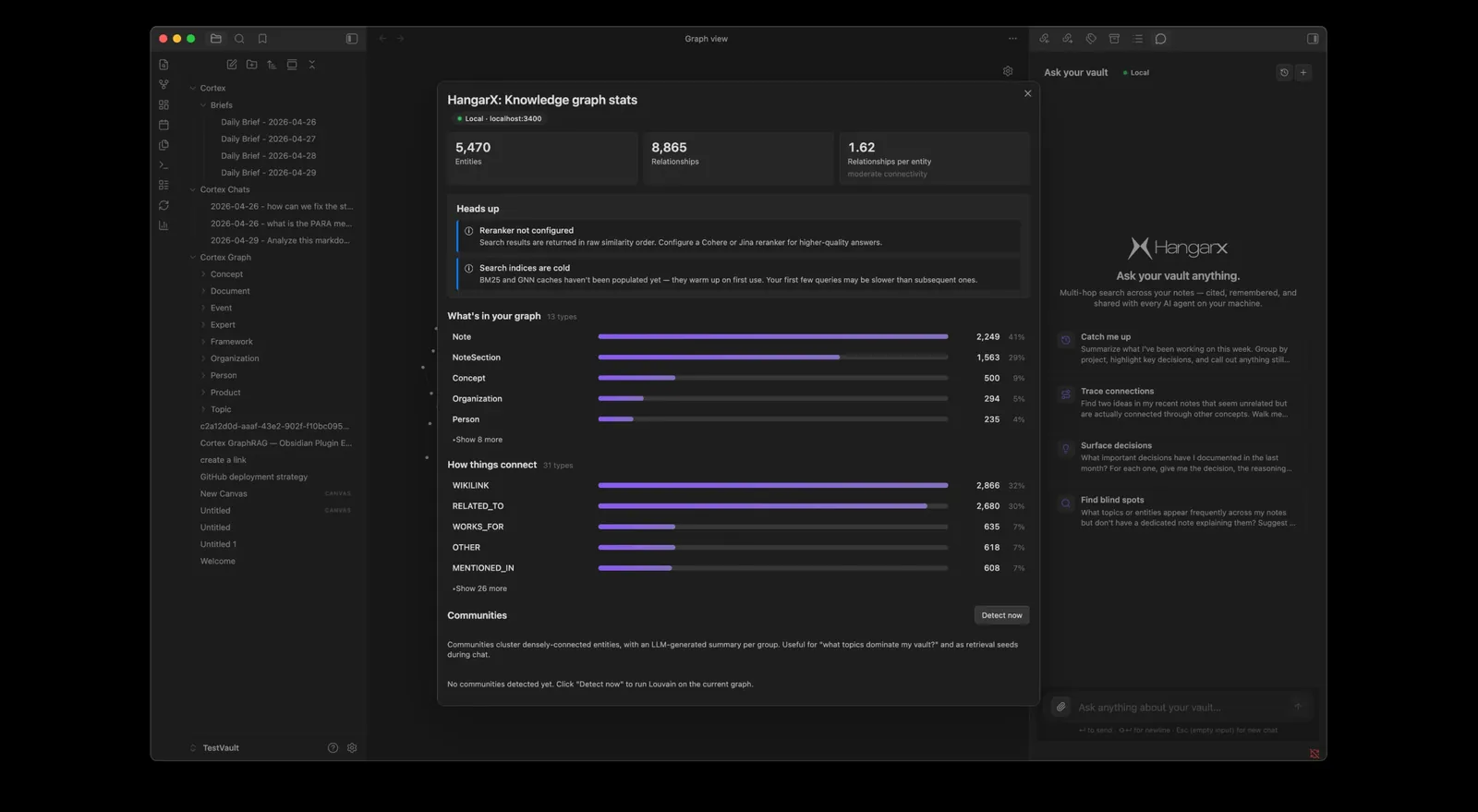Change the sort order of files
This screenshot has height=812, width=1478.
[x=272, y=65]
